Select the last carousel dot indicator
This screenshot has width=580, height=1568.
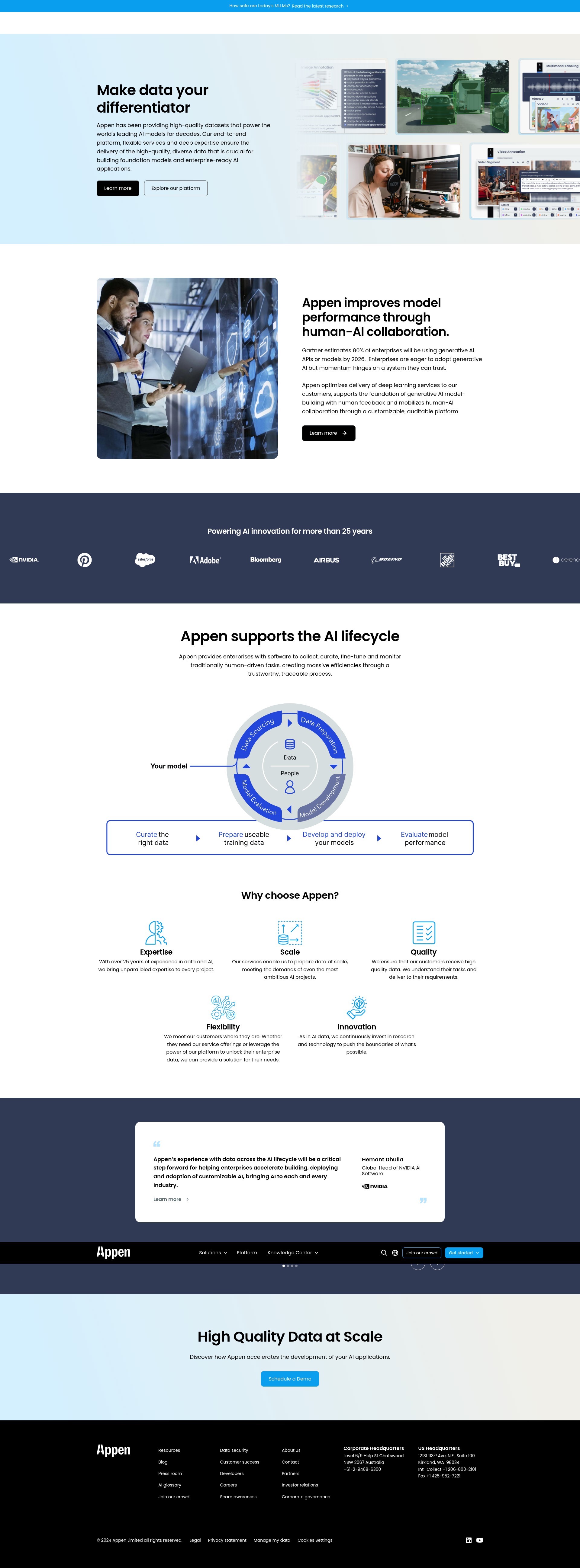[x=296, y=1266]
